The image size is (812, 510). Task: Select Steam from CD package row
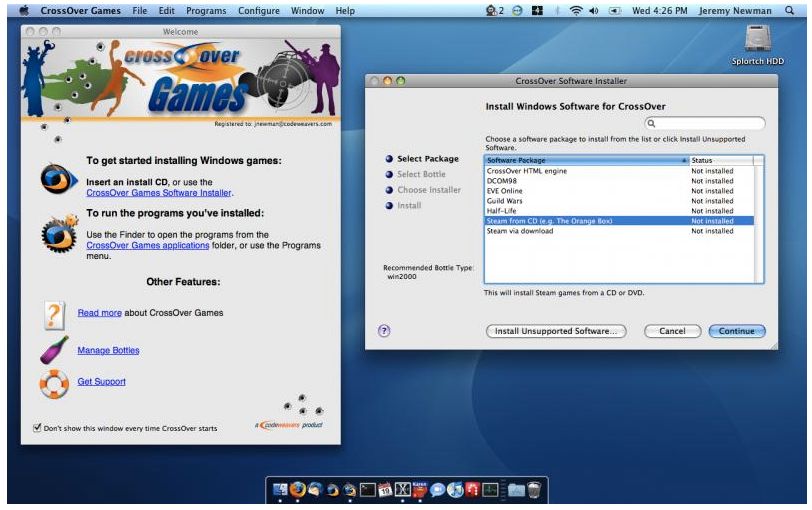[x=619, y=221]
